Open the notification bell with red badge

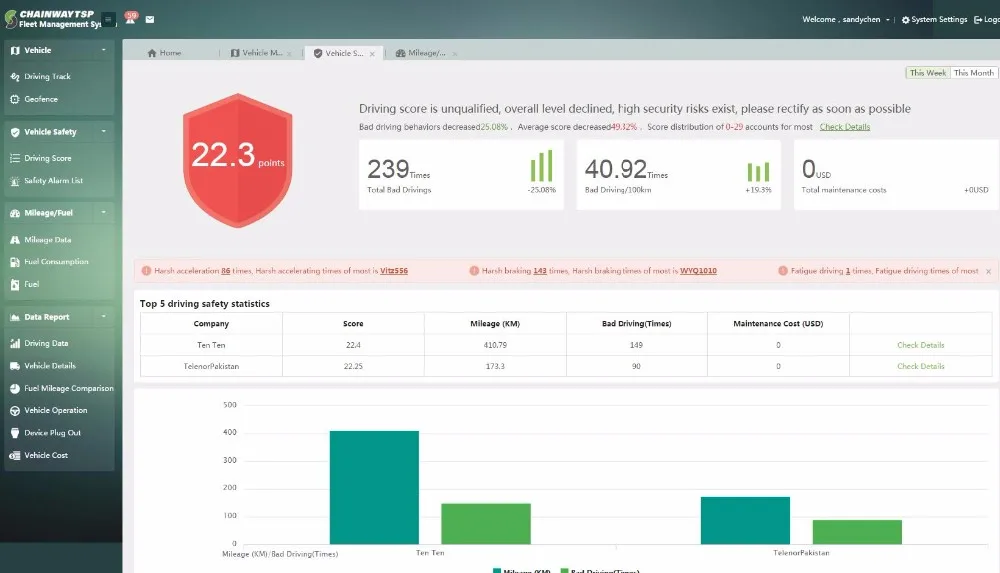click(x=131, y=18)
